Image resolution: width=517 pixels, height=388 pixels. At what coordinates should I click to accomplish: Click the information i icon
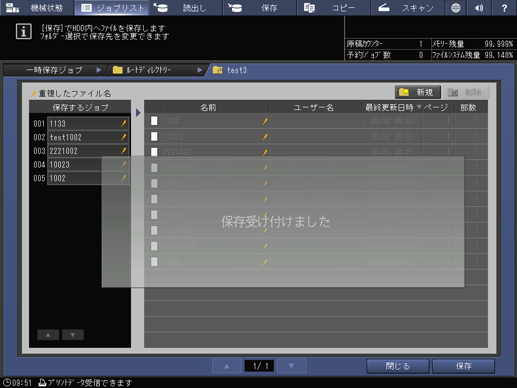point(24,32)
